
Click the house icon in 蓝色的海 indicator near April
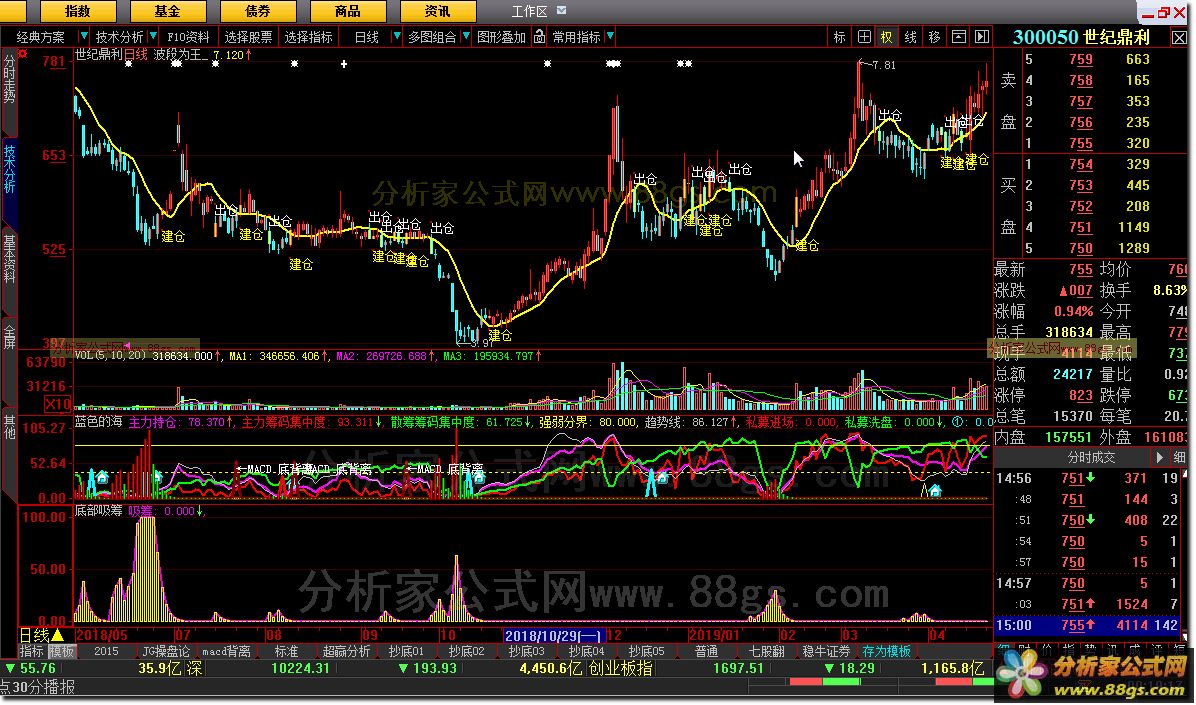[935, 490]
